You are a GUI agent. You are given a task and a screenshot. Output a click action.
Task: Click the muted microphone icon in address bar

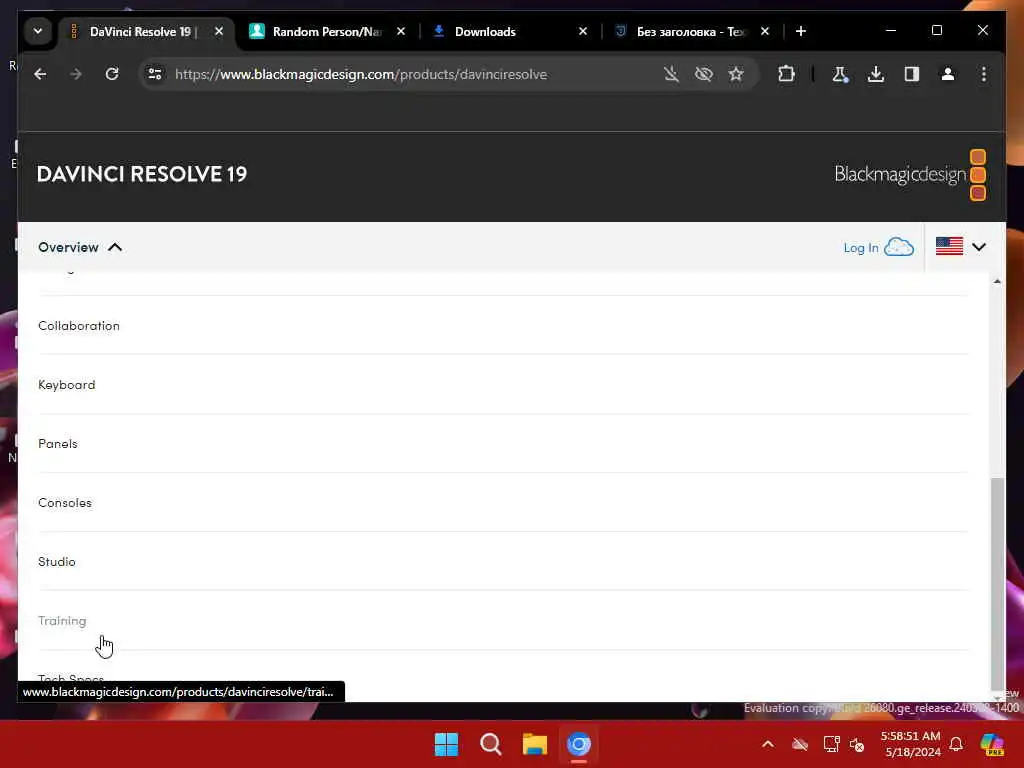(x=671, y=74)
